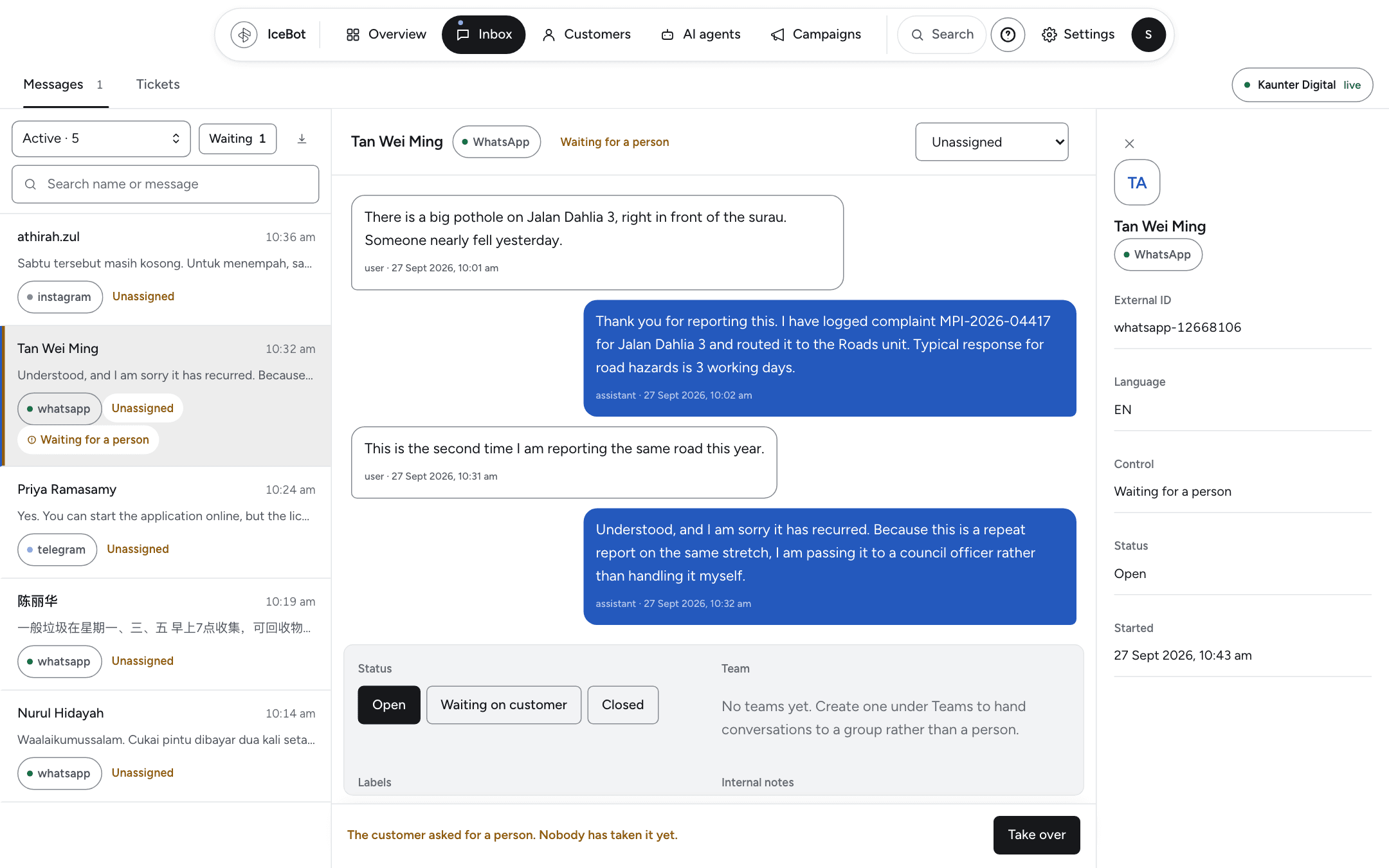Set status to Closed
Screen dimensions: 1389x868
click(622, 705)
